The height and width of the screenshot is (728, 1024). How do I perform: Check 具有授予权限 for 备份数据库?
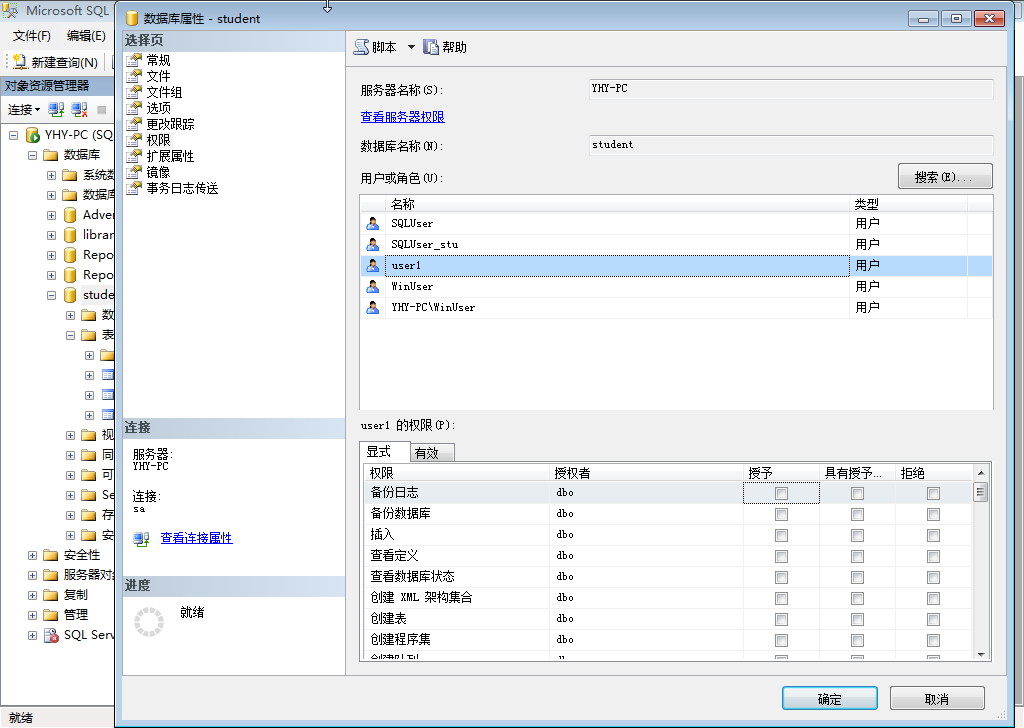pyautogui.click(x=857, y=514)
